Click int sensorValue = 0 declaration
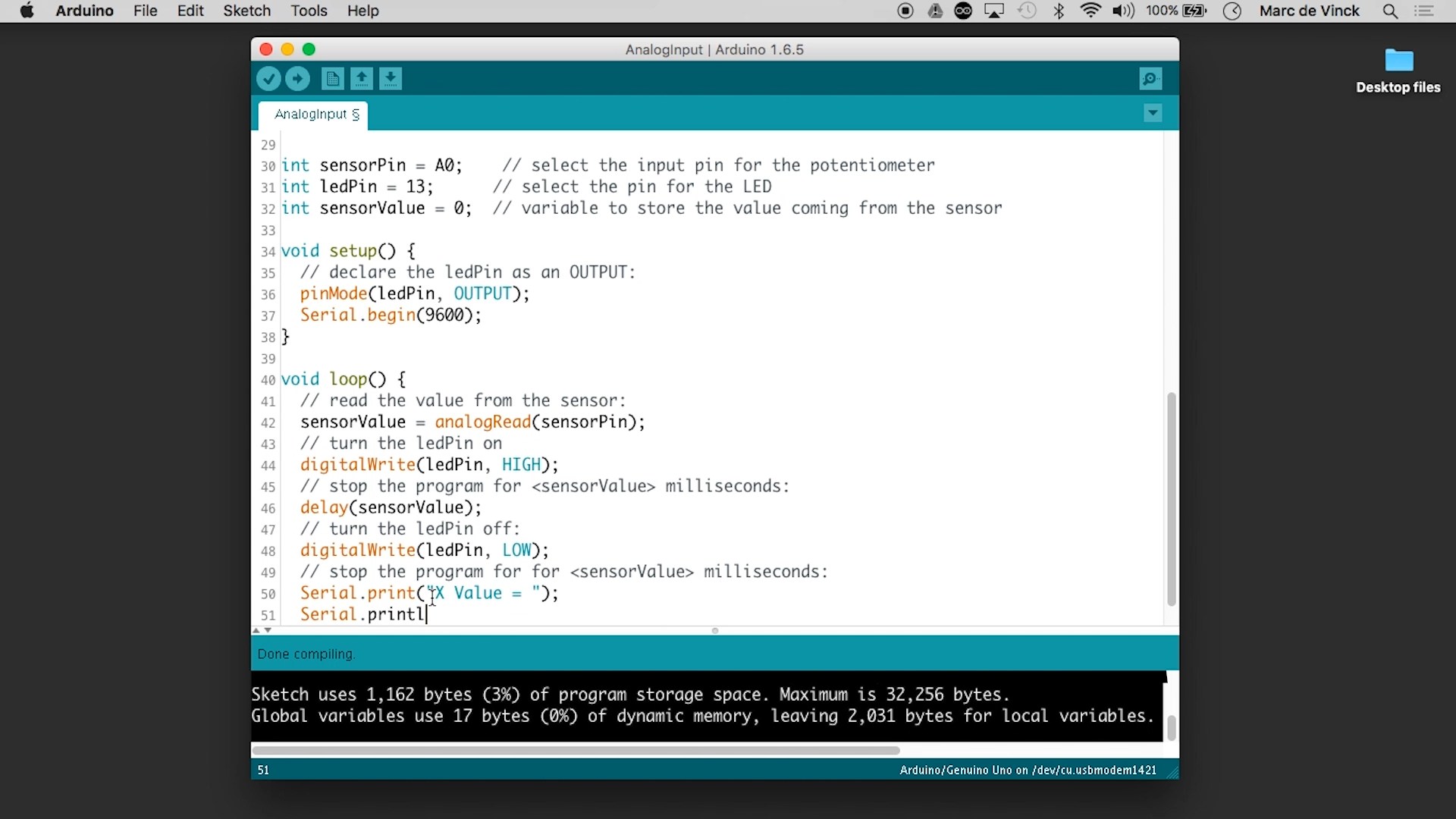Viewport: 1456px width, 819px height. point(377,208)
